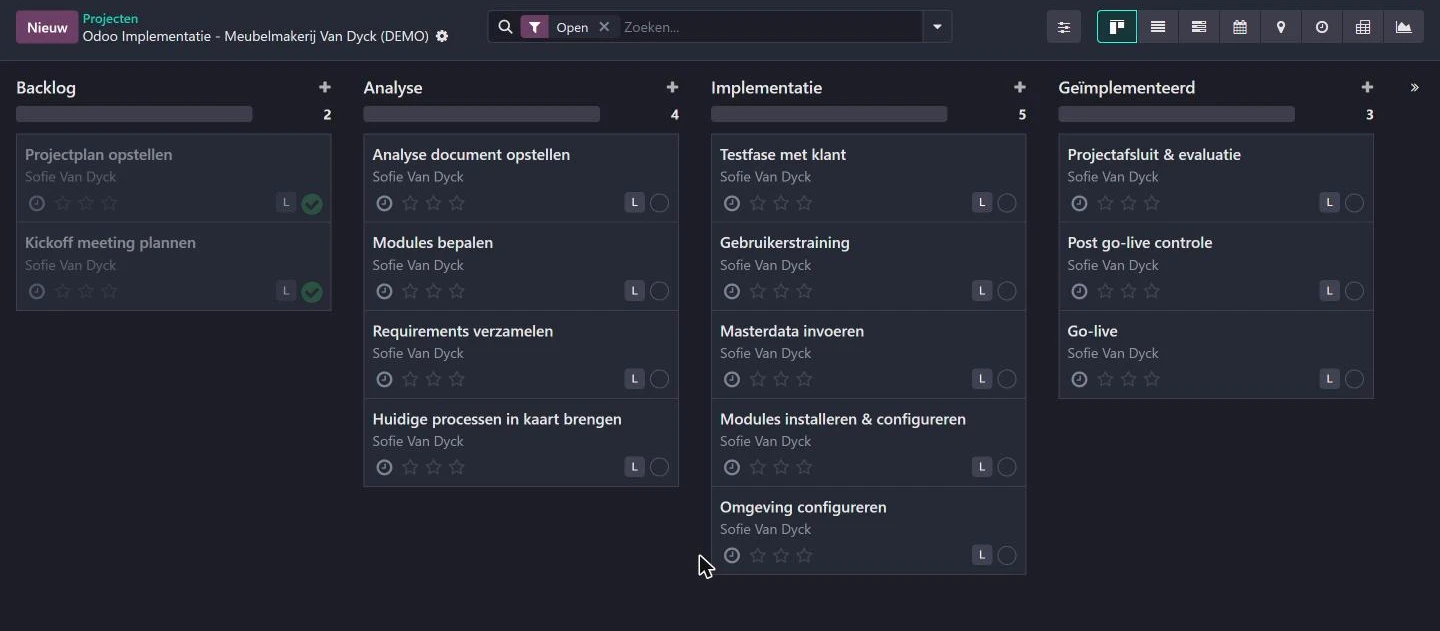Toggle state circle on Projectafsluit & evaluatie
Screen dimensions: 1440x631
tap(1354, 203)
